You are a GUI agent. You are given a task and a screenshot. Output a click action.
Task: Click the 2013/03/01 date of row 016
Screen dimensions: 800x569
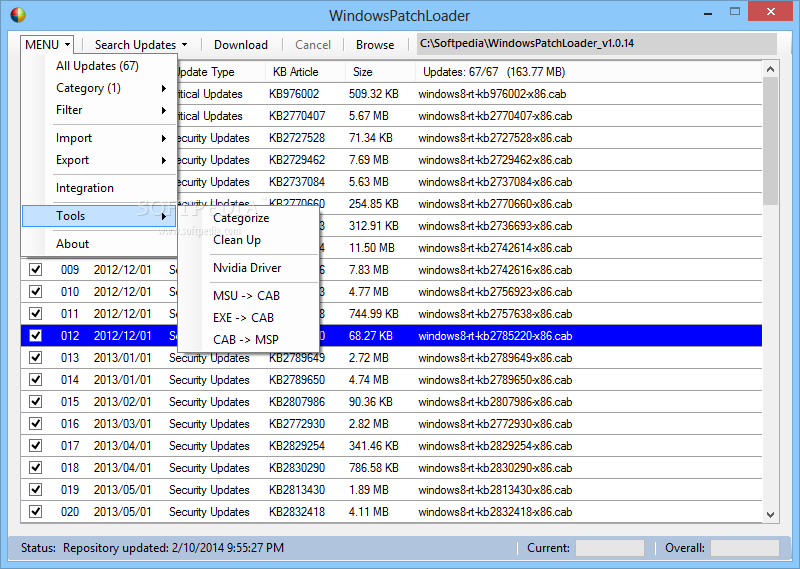tap(122, 424)
